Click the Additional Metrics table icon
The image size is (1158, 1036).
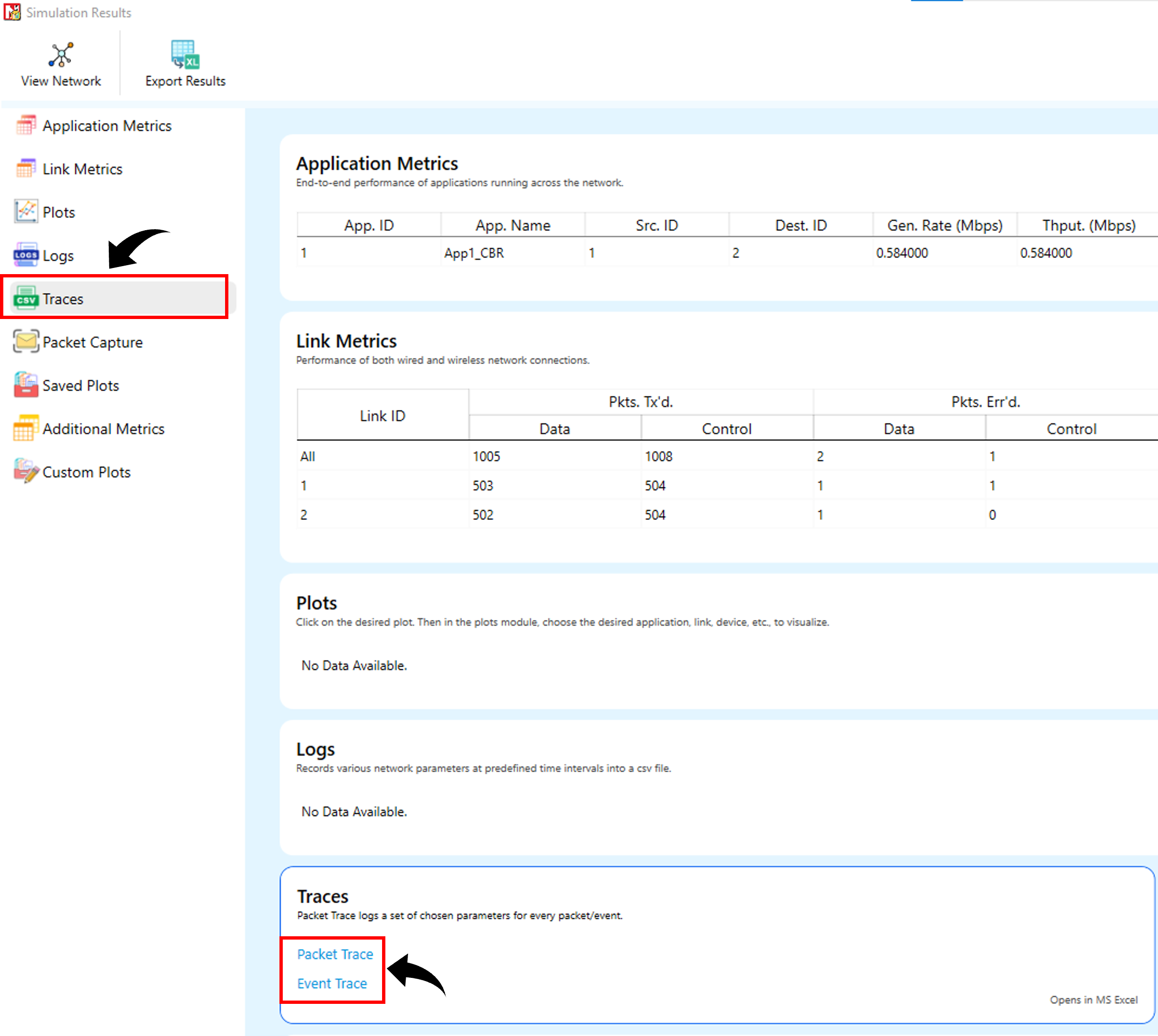(x=26, y=428)
